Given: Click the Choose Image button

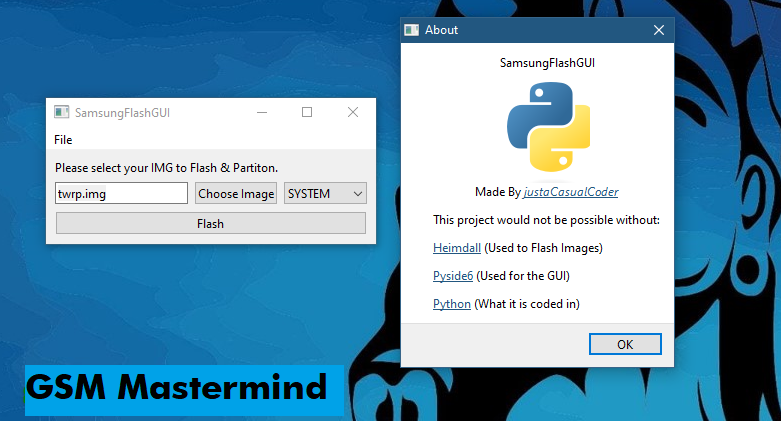Looking at the screenshot, I should (x=236, y=193).
